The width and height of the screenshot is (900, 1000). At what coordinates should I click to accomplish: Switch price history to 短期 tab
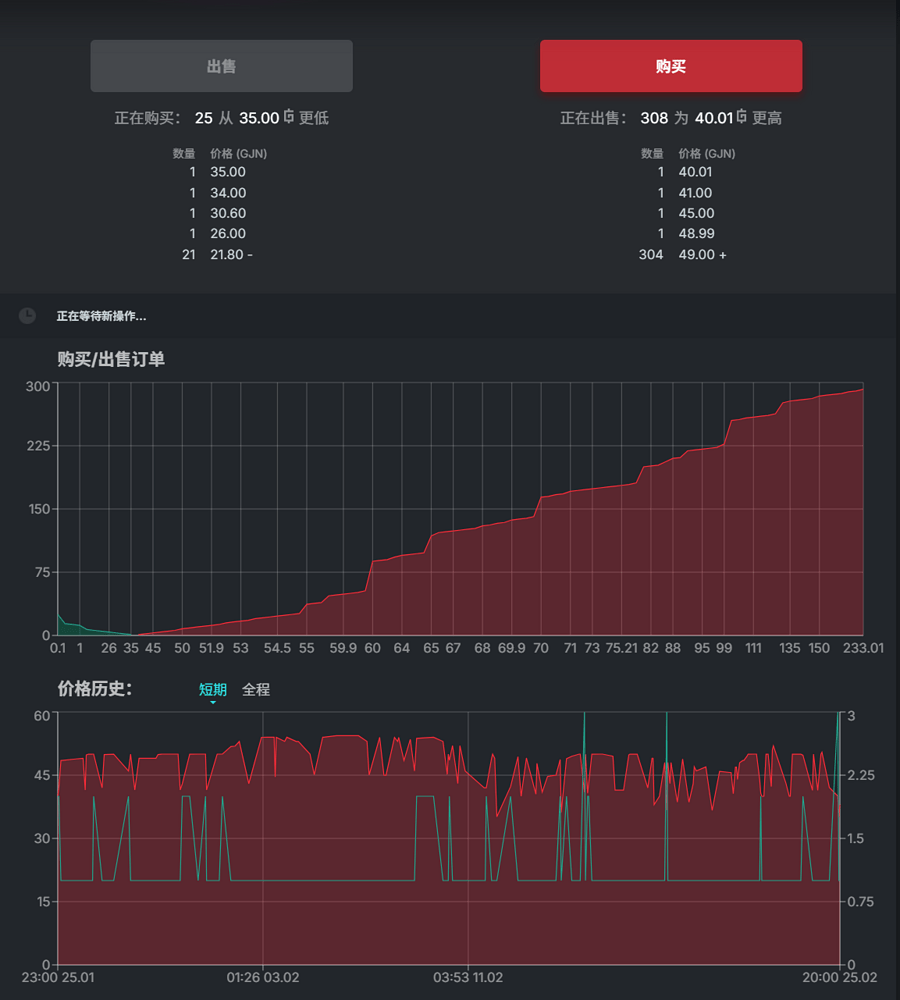(213, 689)
